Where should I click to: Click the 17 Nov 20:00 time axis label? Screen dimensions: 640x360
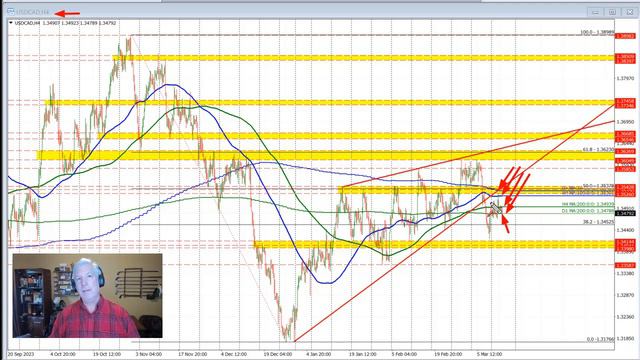192,354
